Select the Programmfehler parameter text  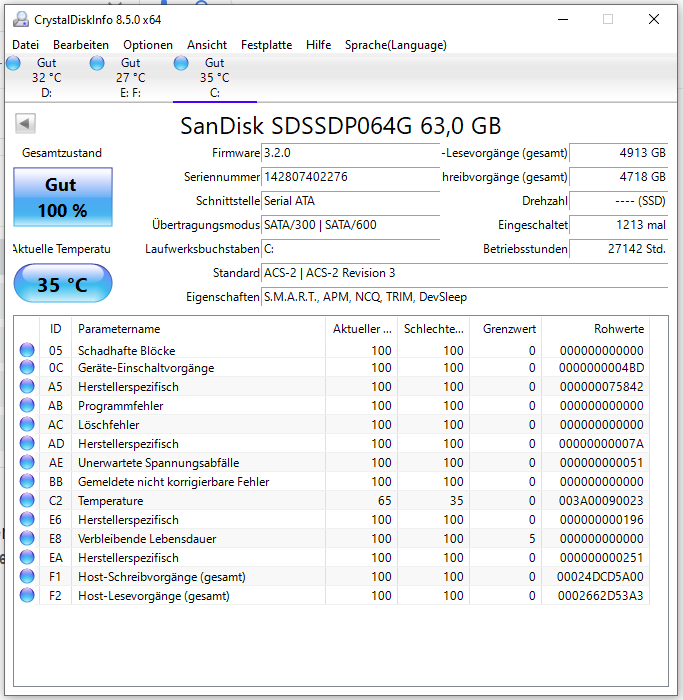pyautogui.click(x=121, y=406)
